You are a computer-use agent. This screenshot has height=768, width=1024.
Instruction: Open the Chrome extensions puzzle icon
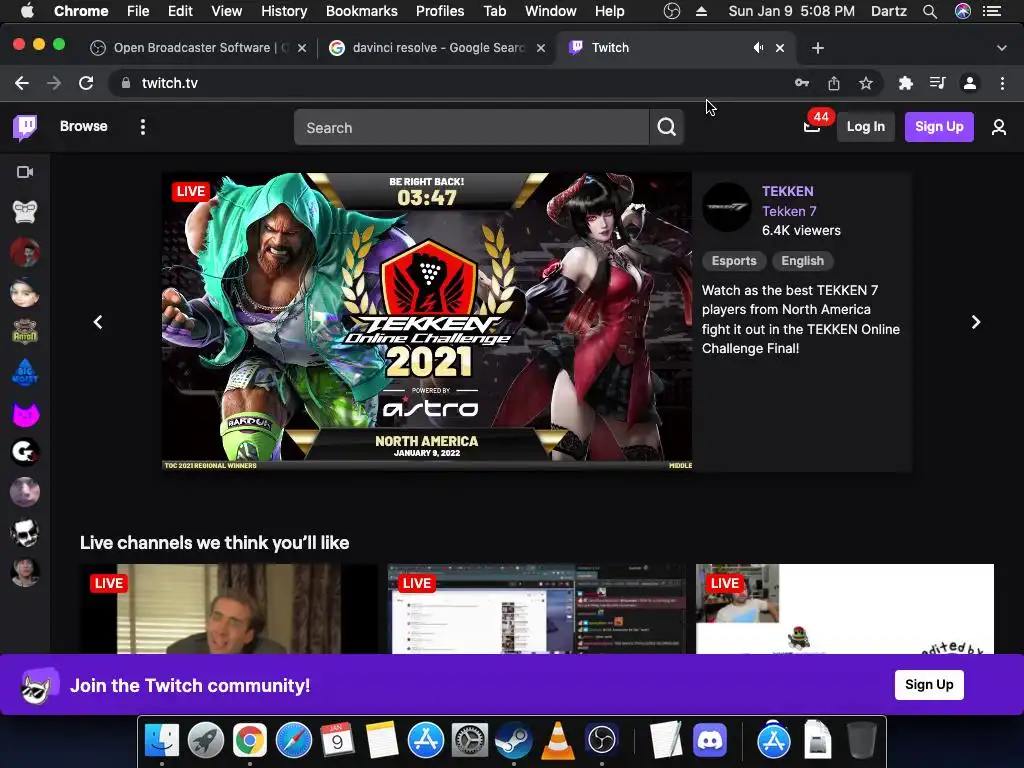point(905,83)
